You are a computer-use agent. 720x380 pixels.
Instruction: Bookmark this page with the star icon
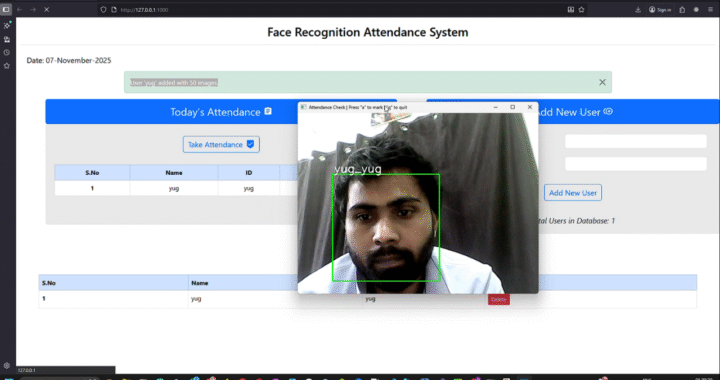pos(581,10)
